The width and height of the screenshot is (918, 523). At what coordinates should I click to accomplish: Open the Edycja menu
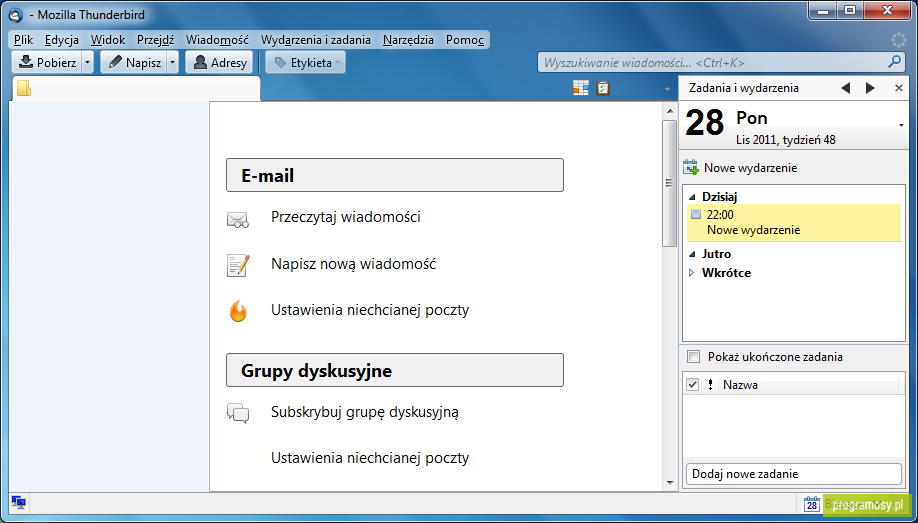pyautogui.click(x=61, y=40)
